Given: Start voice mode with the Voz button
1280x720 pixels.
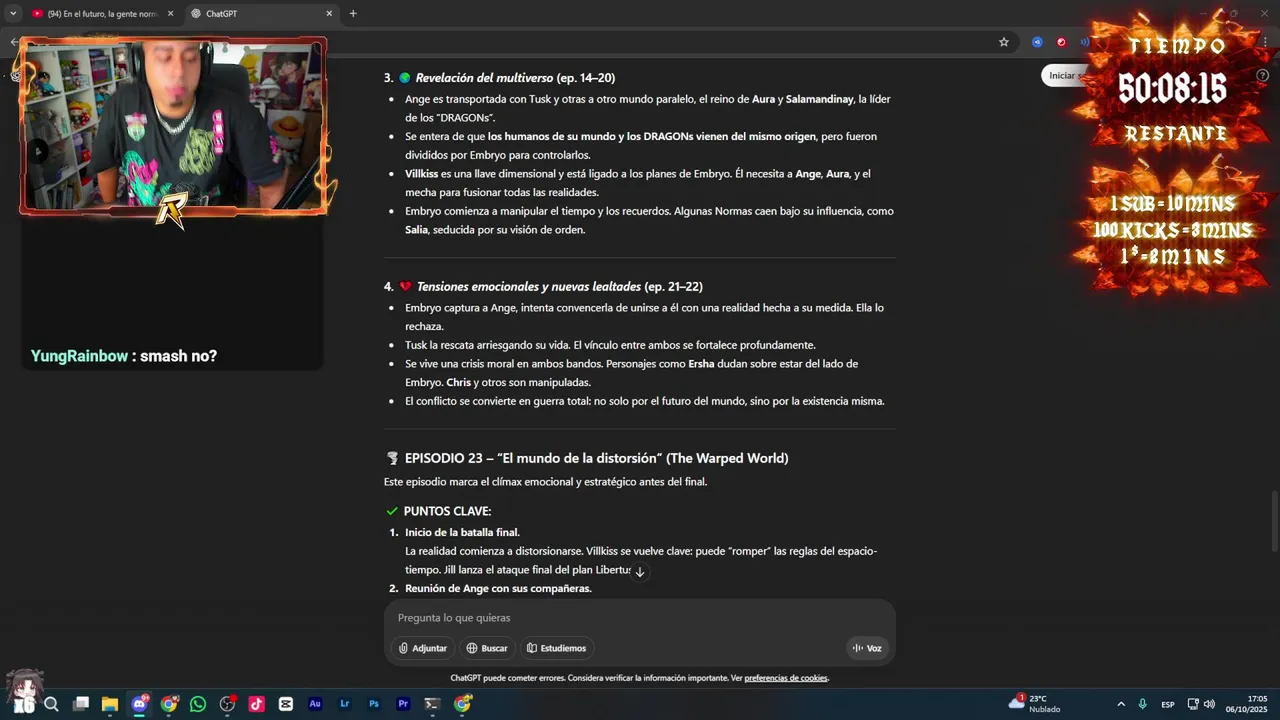Looking at the screenshot, I should coord(867,648).
